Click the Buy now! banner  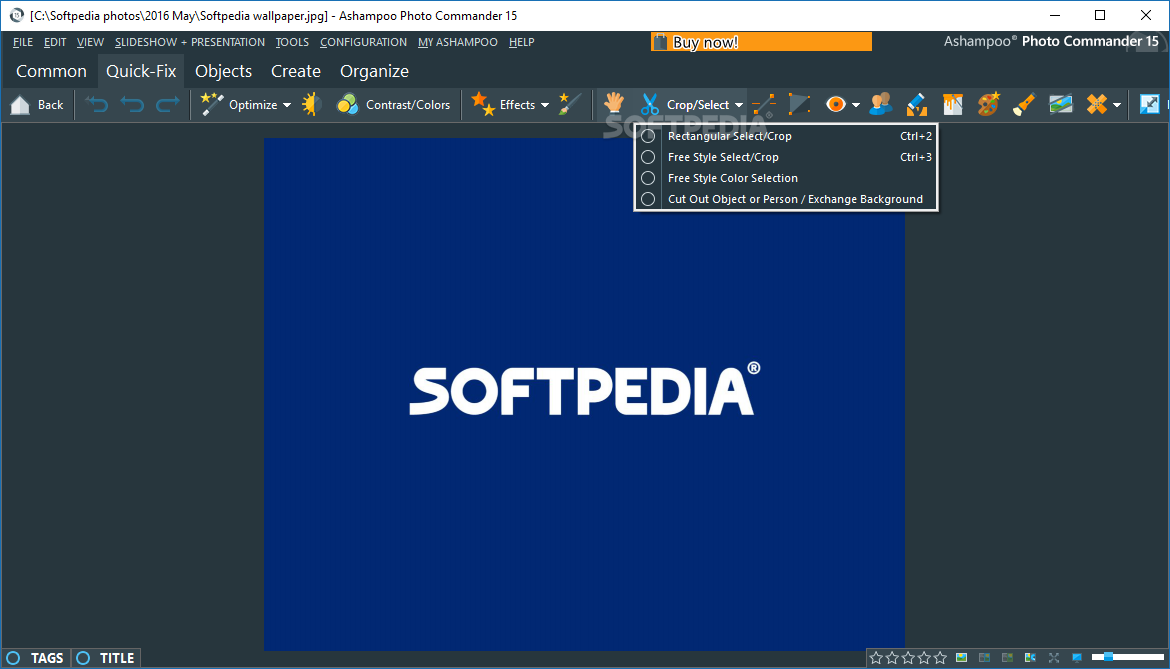click(761, 43)
